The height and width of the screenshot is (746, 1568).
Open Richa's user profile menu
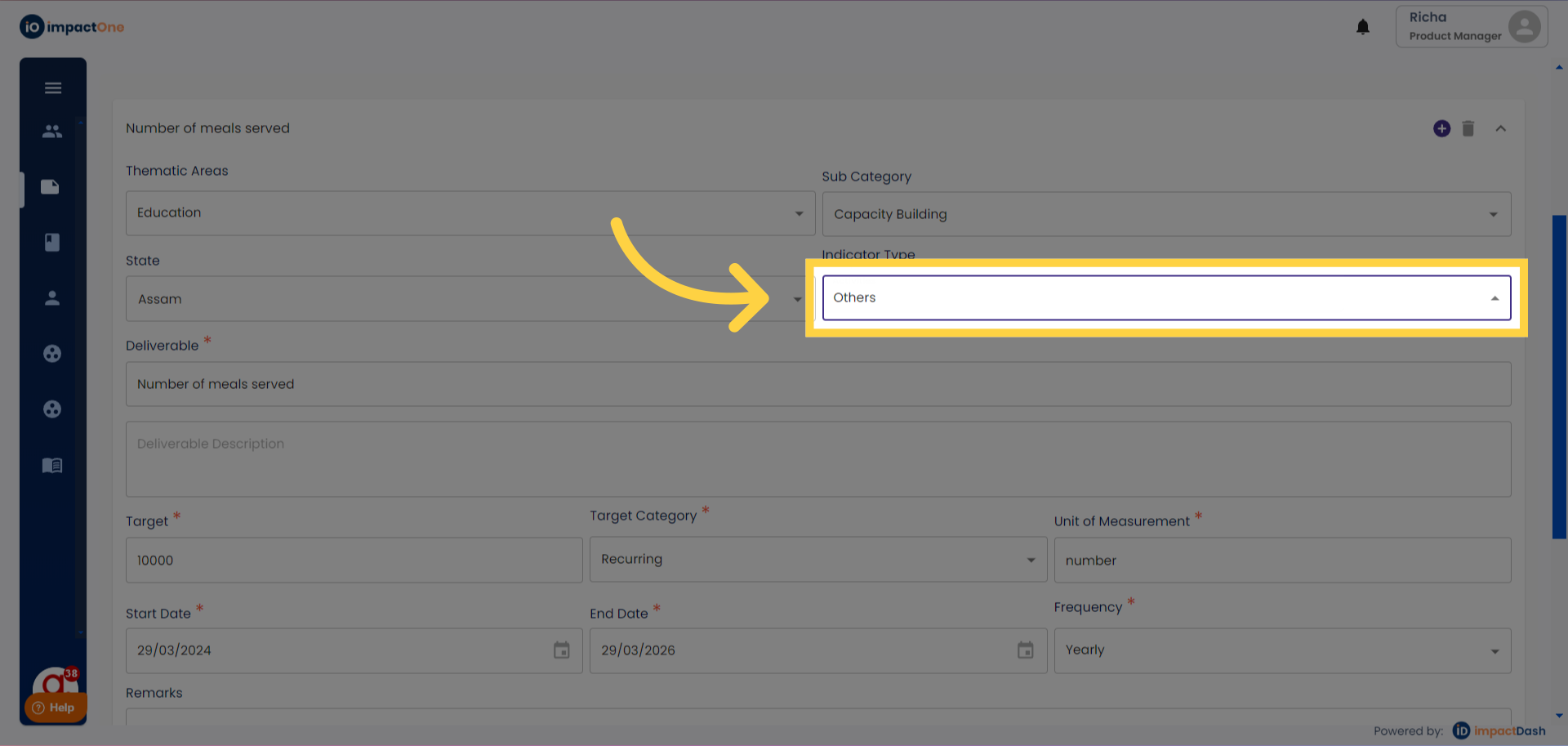(1472, 27)
